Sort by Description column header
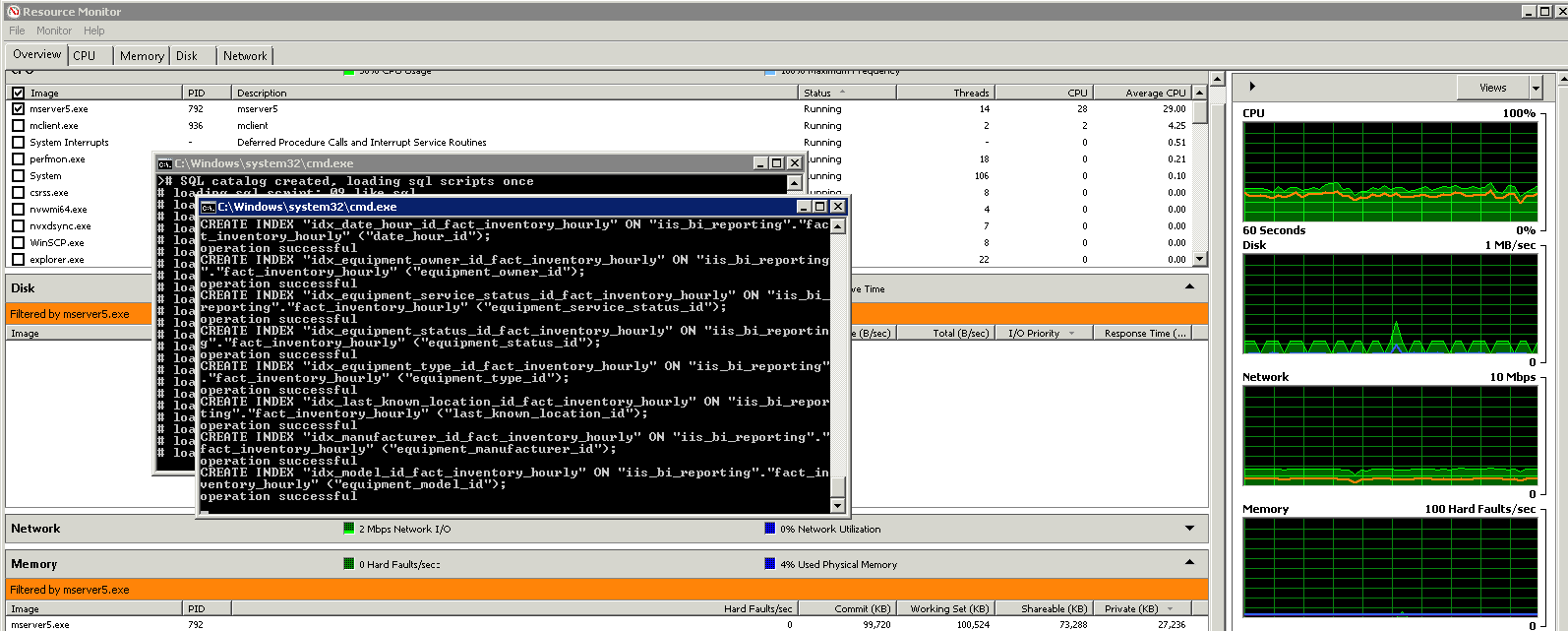Image resolution: width=1568 pixels, height=631 pixels. coord(514,93)
